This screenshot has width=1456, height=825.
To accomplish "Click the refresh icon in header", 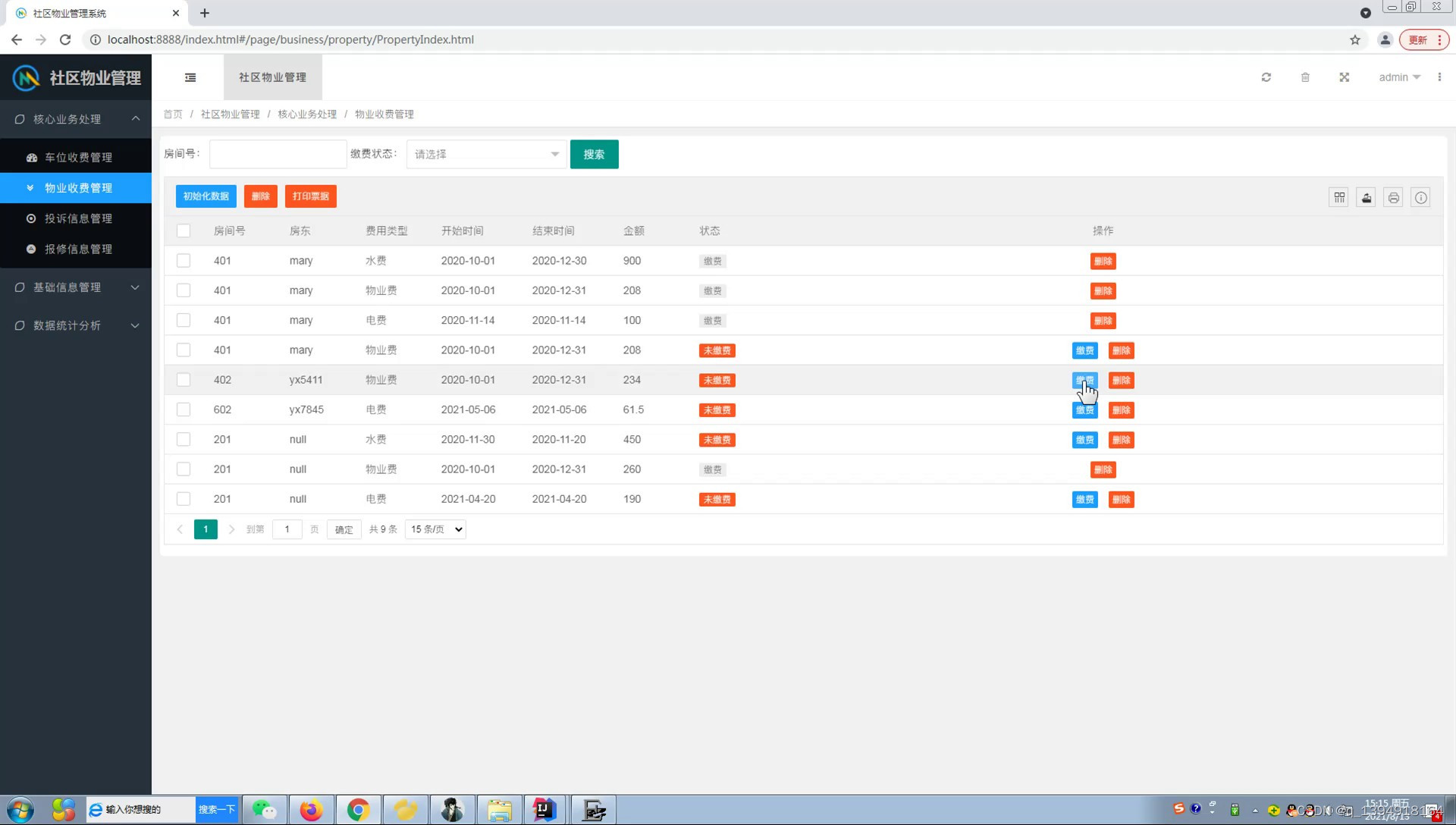I will pyautogui.click(x=1266, y=77).
